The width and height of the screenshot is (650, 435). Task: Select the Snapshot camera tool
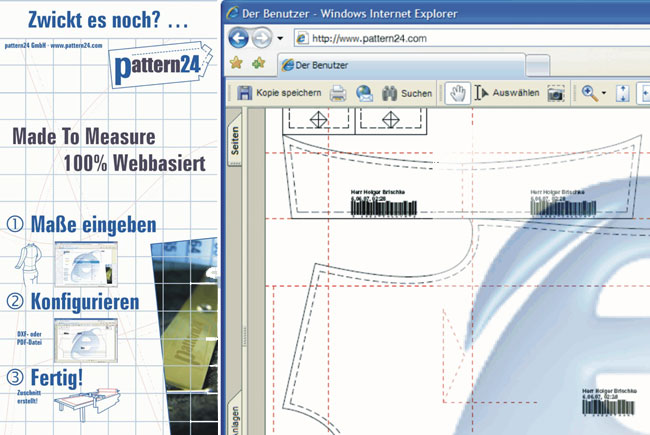pos(556,93)
